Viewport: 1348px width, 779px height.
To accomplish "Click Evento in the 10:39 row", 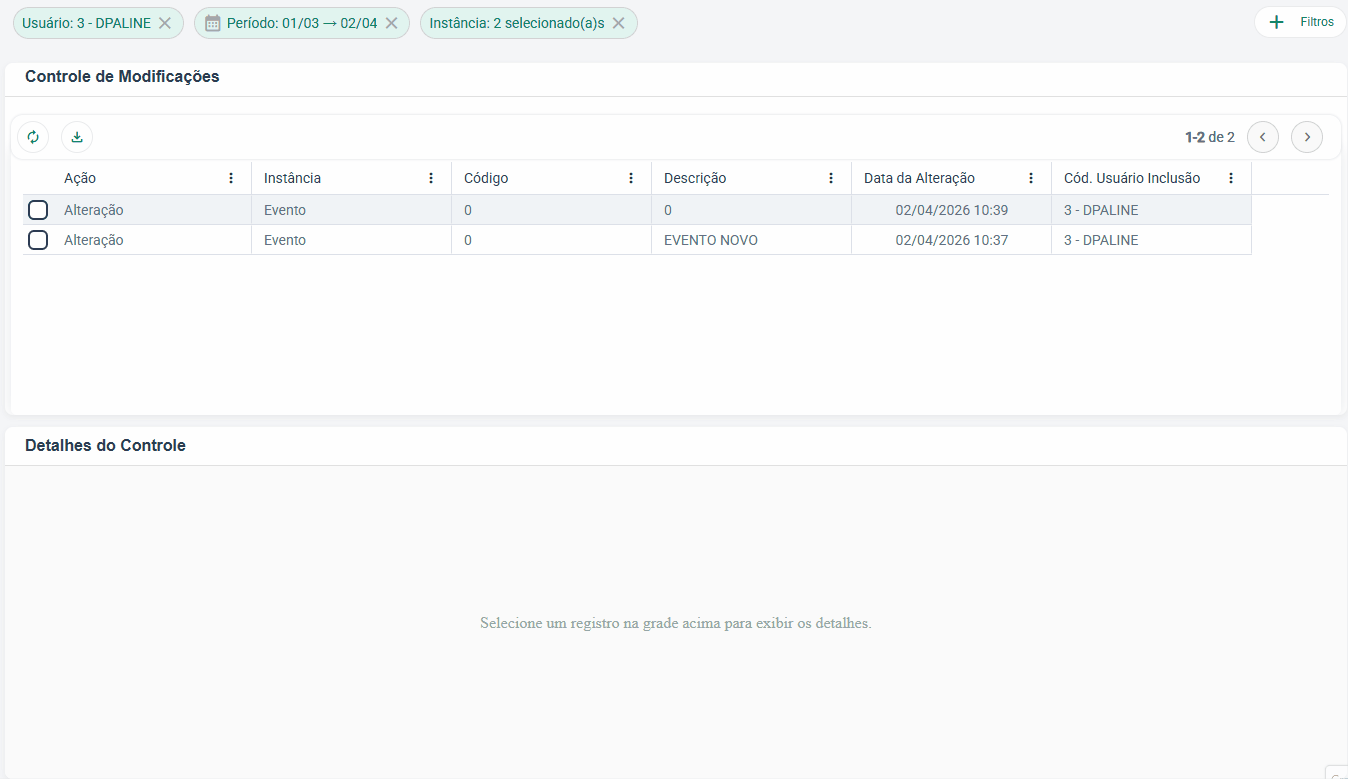I will coord(285,210).
